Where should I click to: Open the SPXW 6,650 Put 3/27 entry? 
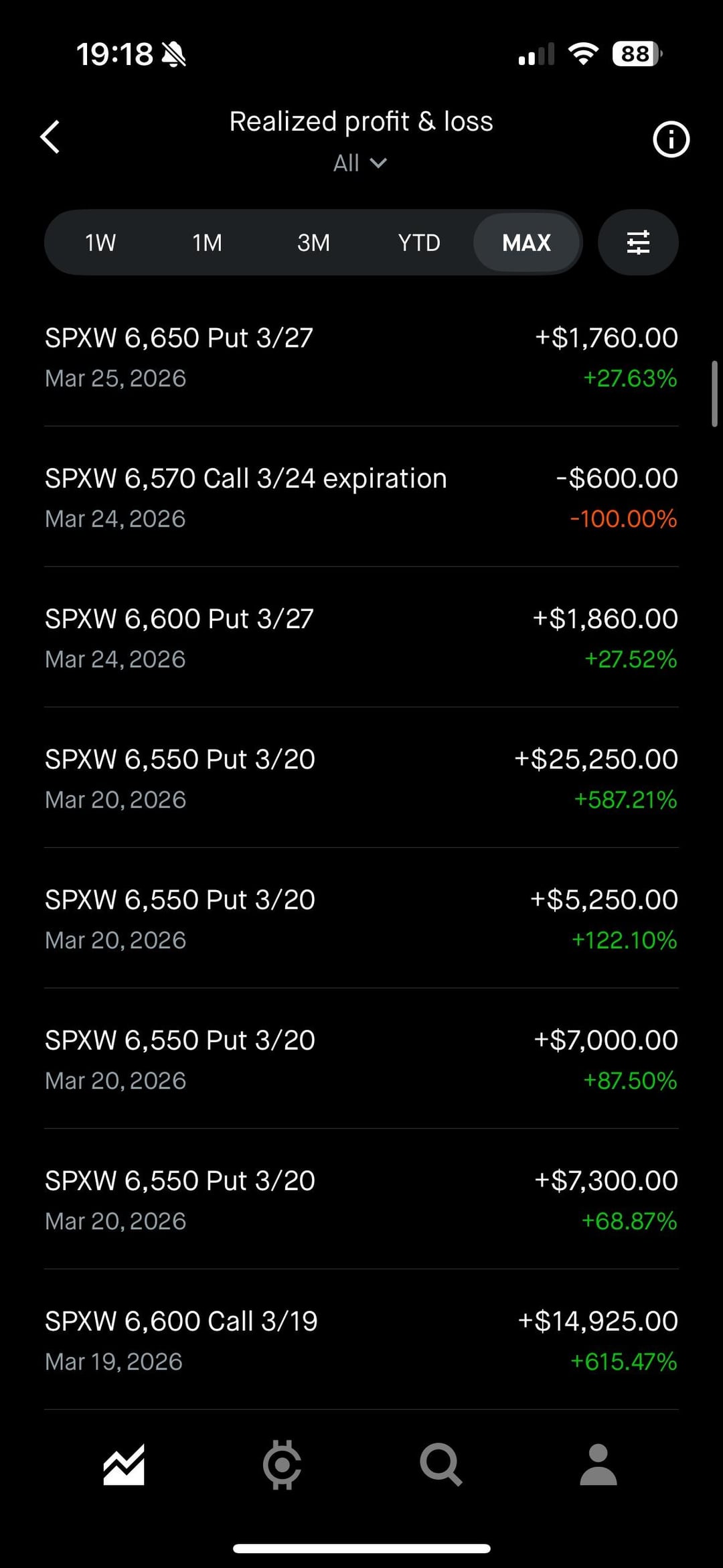pos(361,357)
